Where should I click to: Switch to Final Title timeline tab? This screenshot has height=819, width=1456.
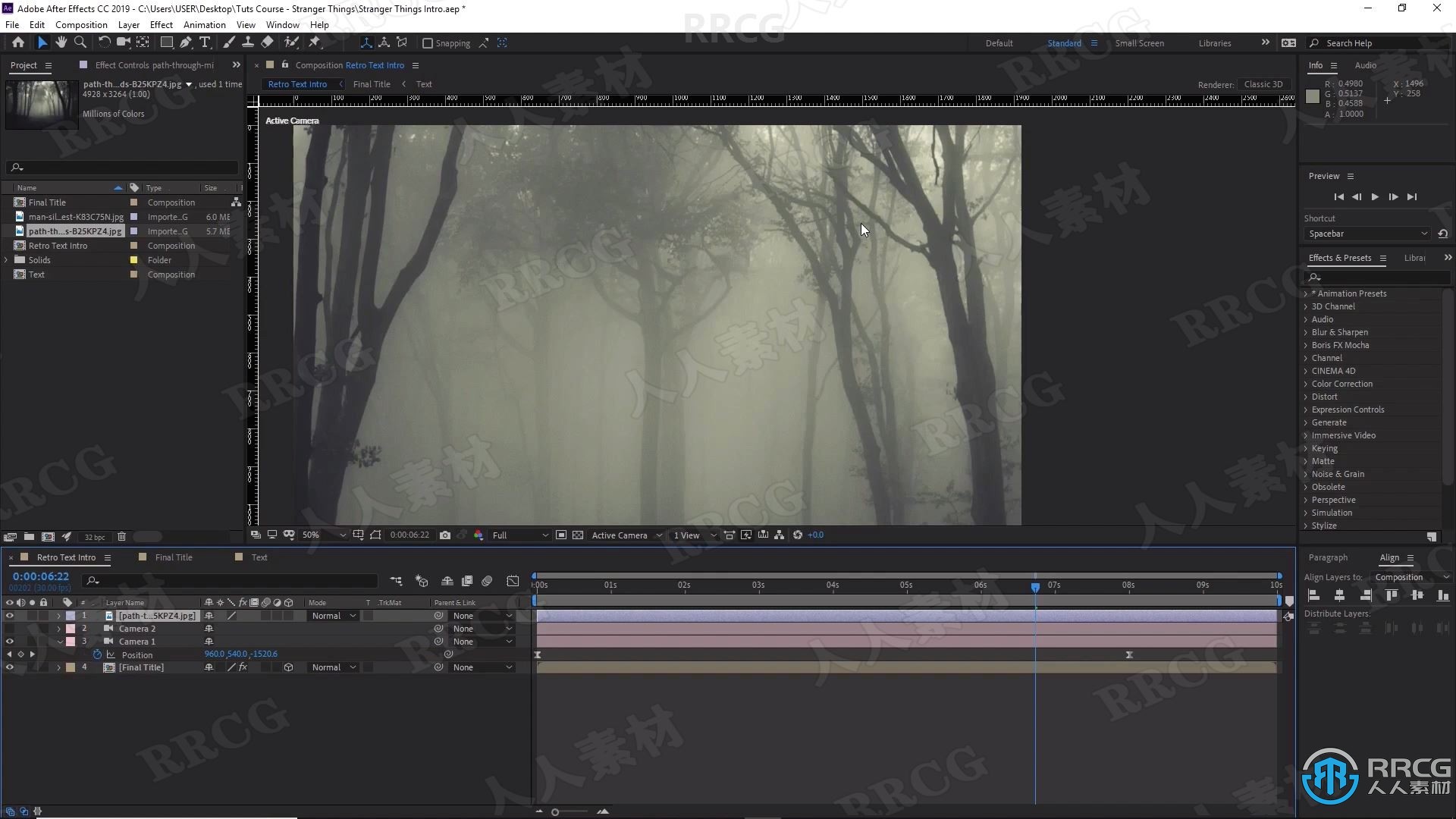[174, 557]
